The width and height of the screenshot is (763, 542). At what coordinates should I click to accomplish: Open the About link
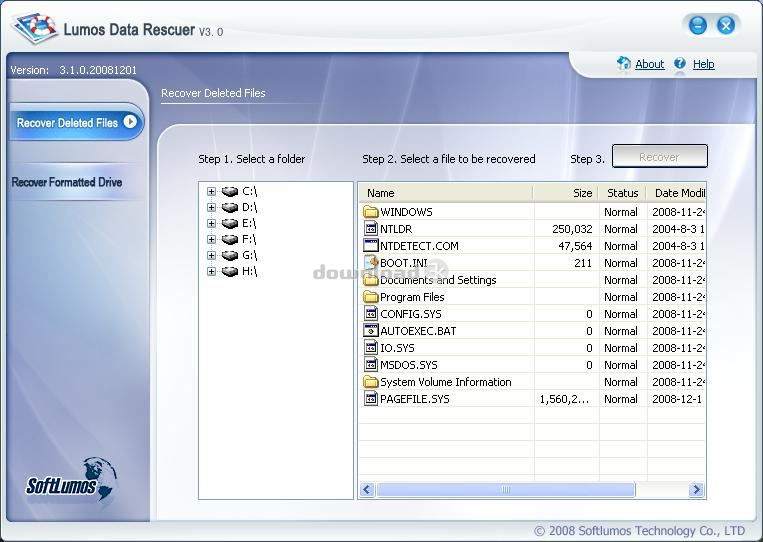pos(650,64)
